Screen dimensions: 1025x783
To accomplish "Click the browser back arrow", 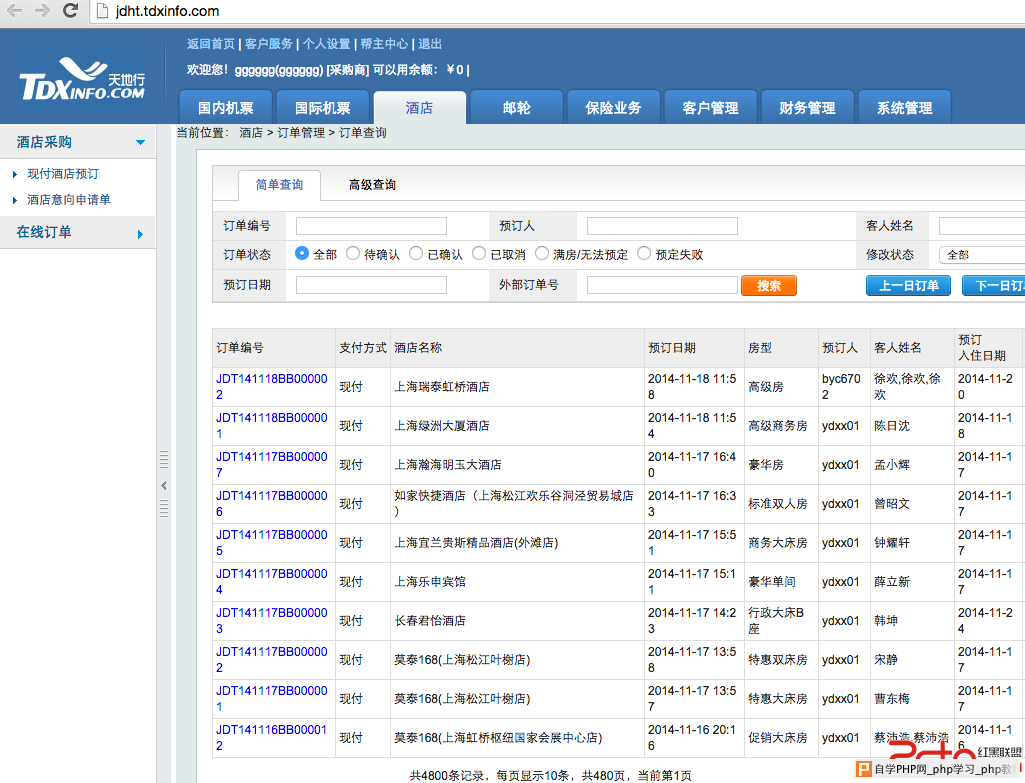I will click(x=15, y=11).
